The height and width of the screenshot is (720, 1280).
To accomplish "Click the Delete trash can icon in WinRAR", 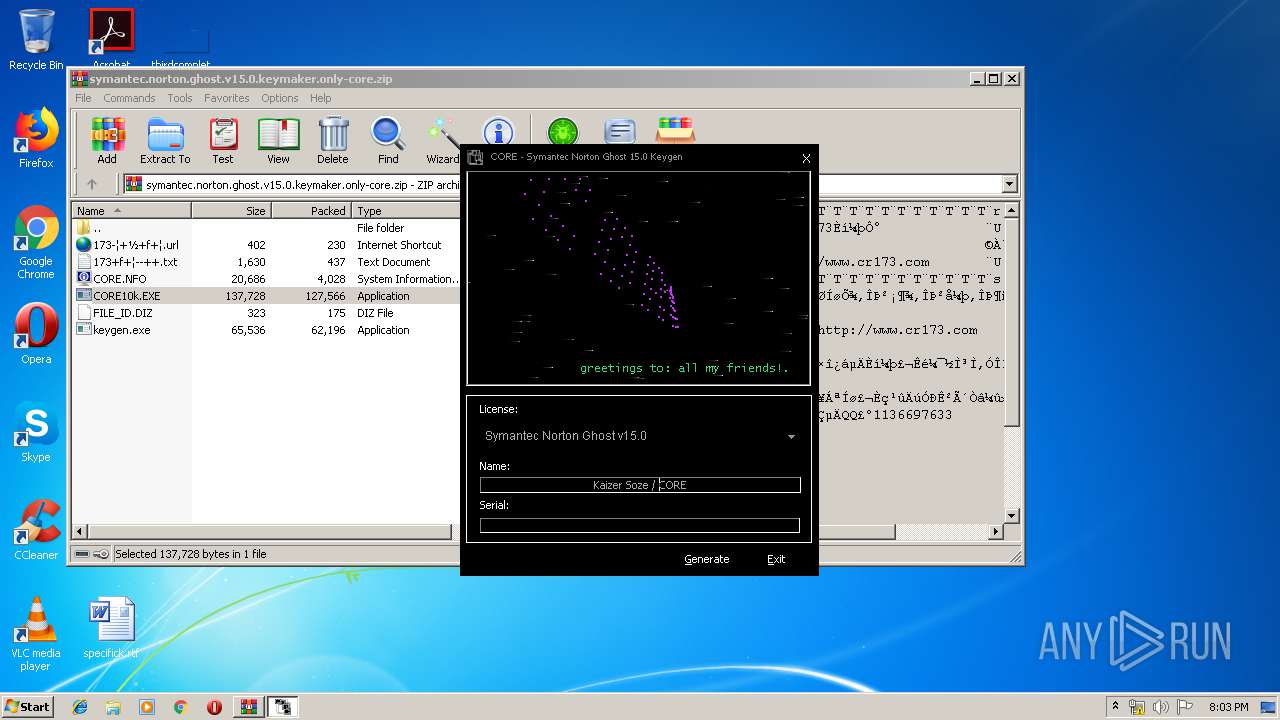I will tap(333, 140).
